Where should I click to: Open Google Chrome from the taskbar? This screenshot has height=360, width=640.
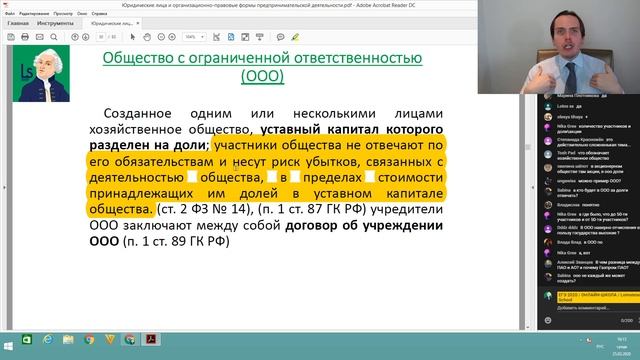pos(89,339)
